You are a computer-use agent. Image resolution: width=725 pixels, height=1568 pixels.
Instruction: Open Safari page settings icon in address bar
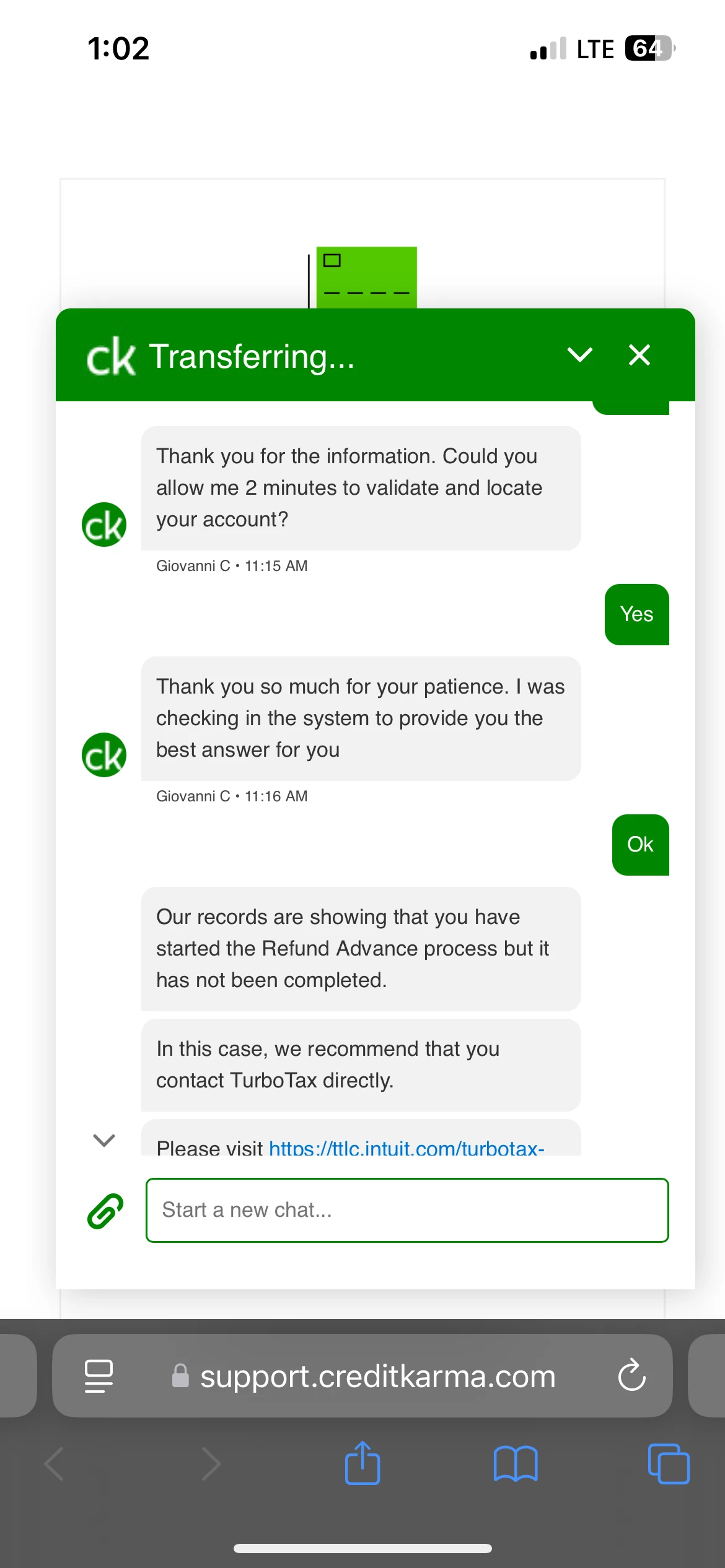[99, 1376]
